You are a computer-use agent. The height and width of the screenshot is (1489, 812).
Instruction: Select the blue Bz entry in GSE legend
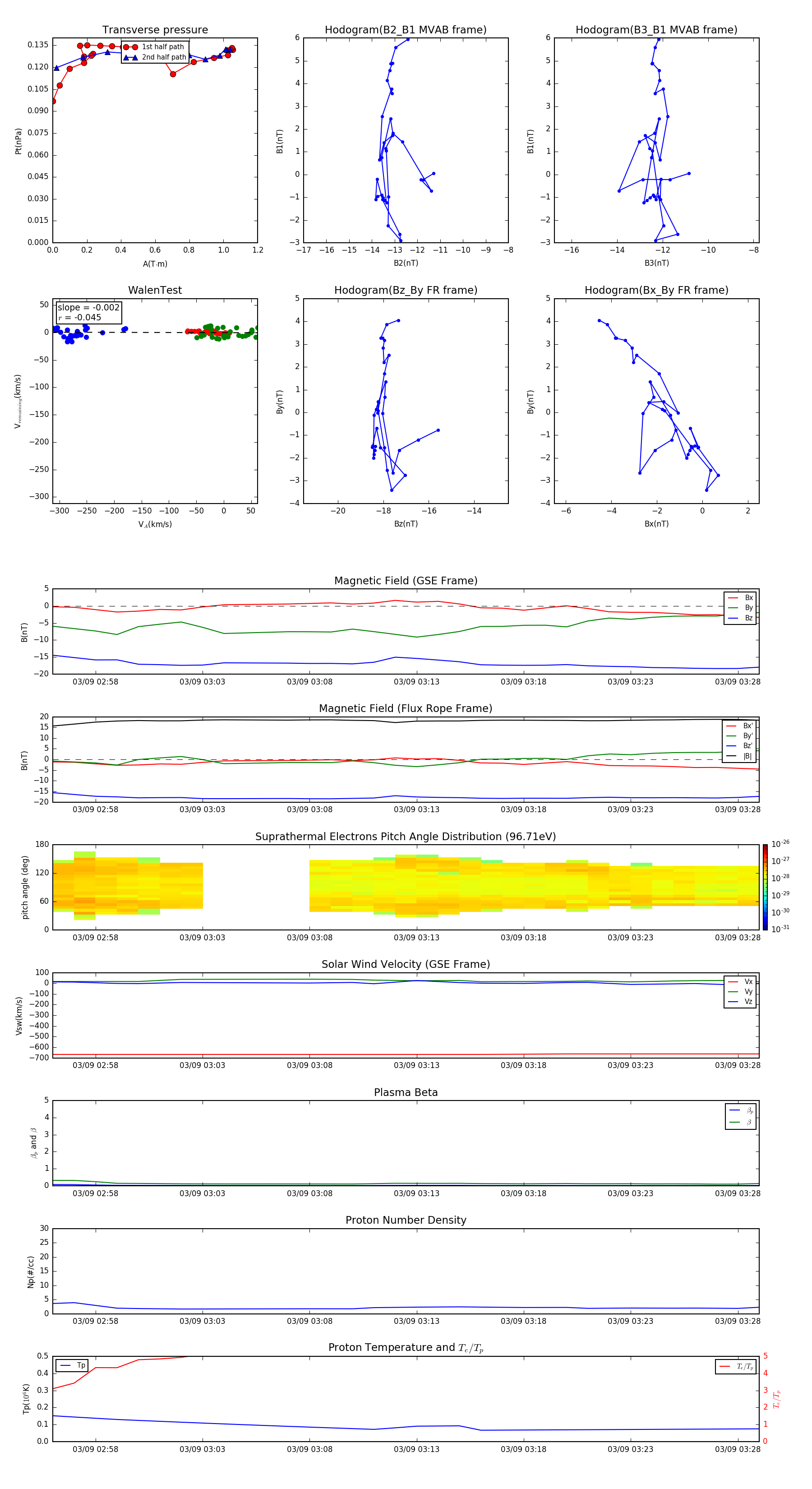(740, 618)
